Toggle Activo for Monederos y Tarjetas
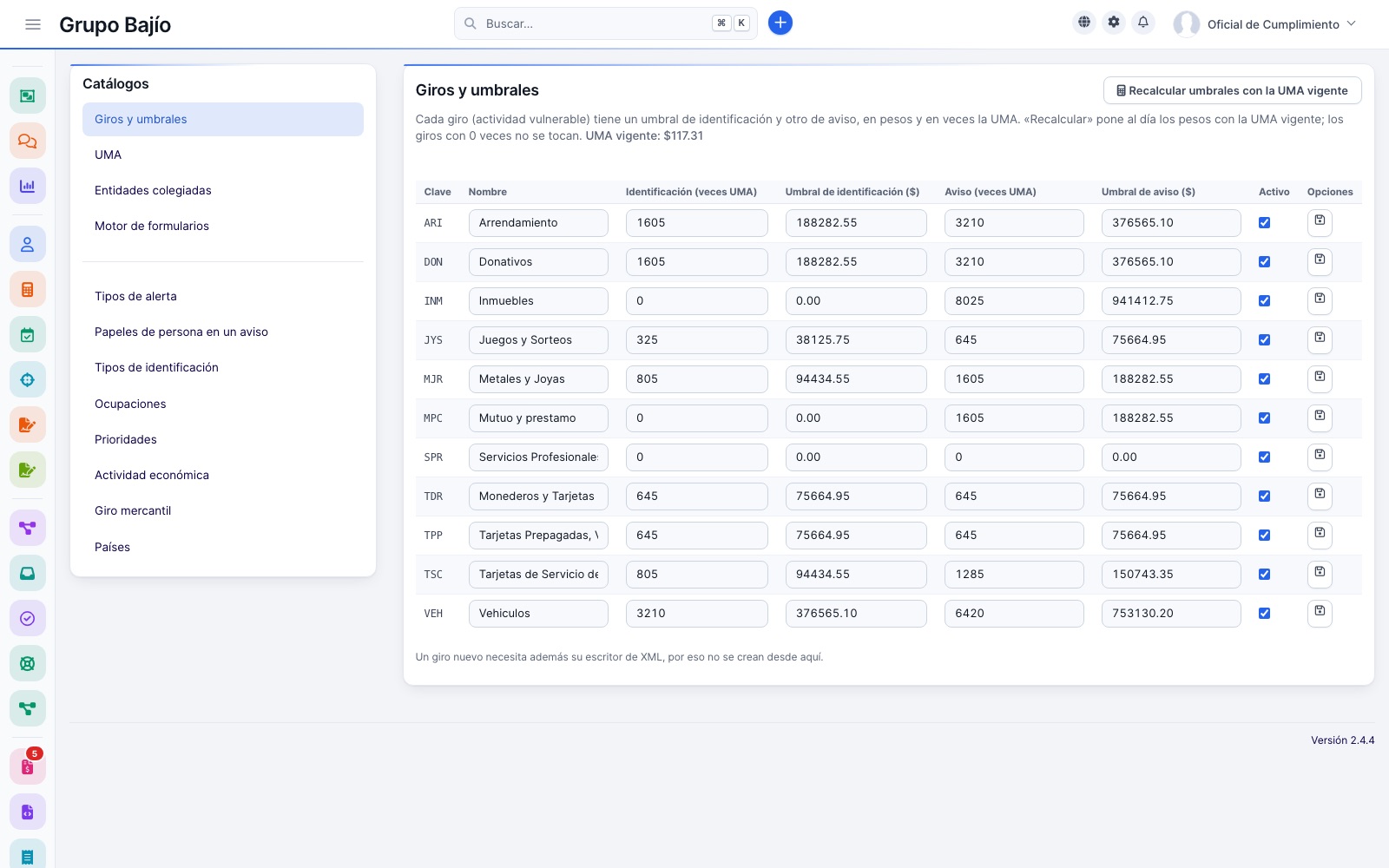 [1264, 496]
